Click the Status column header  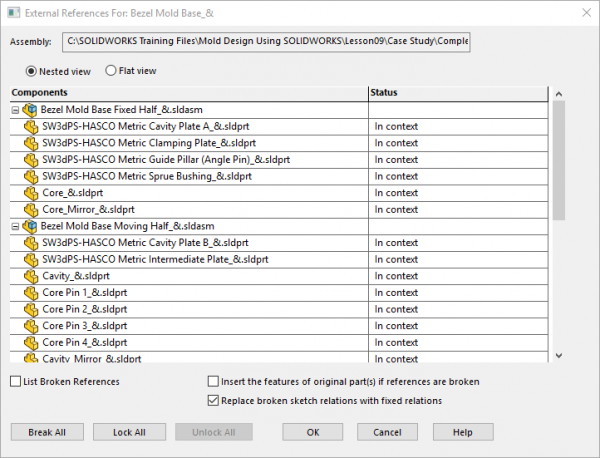tap(458, 93)
